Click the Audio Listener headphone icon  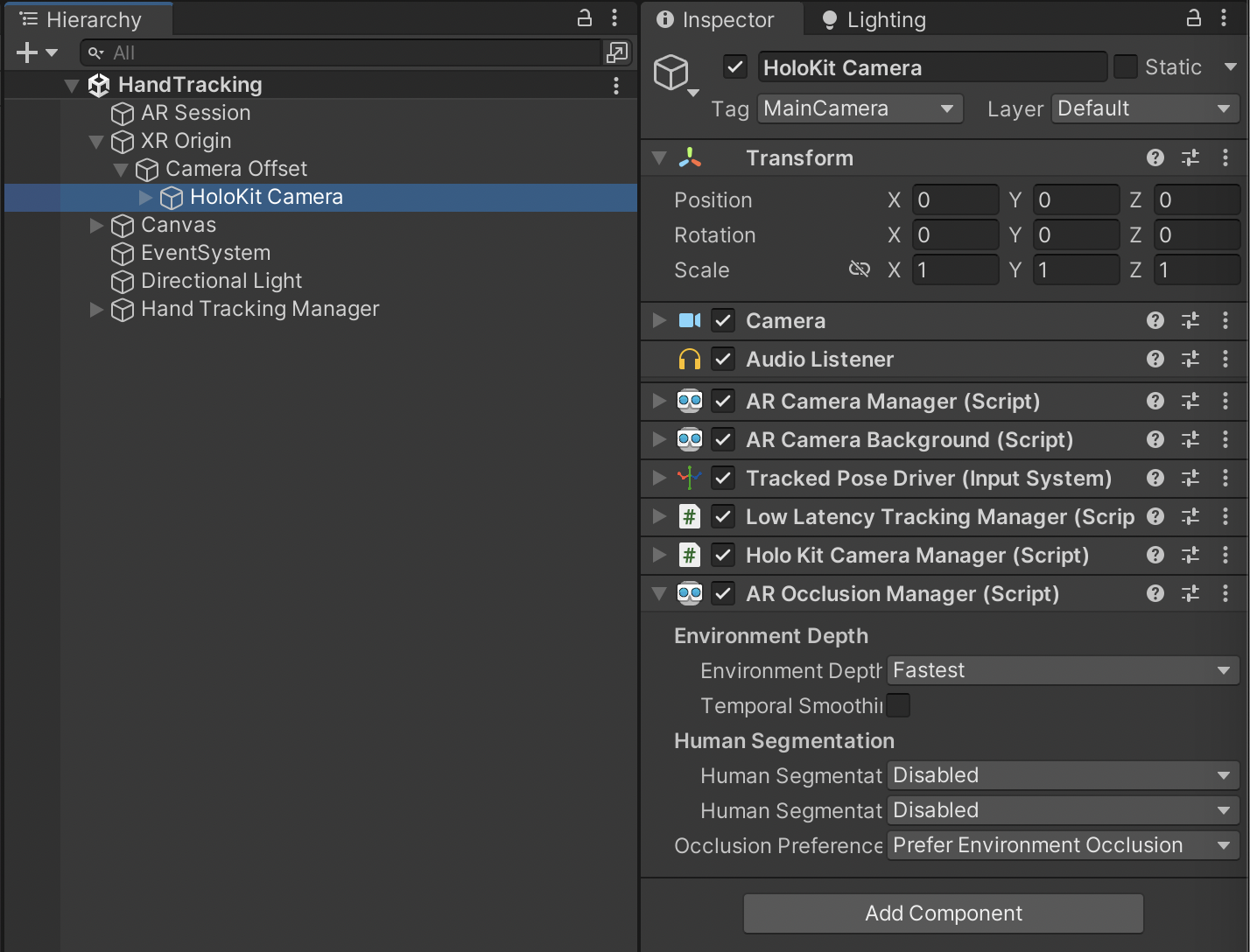point(691,359)
